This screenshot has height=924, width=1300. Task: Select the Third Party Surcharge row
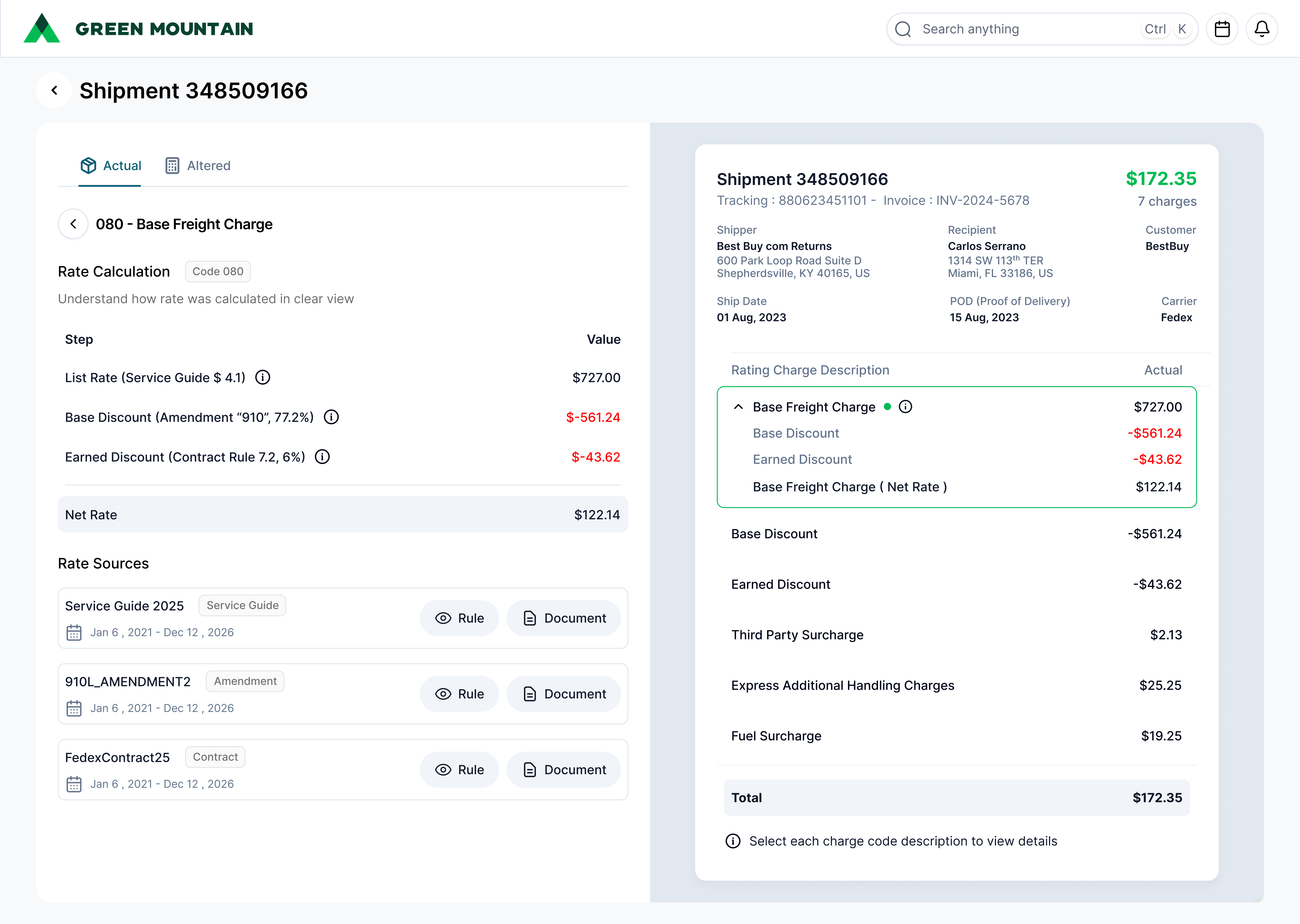pos(956,635)
